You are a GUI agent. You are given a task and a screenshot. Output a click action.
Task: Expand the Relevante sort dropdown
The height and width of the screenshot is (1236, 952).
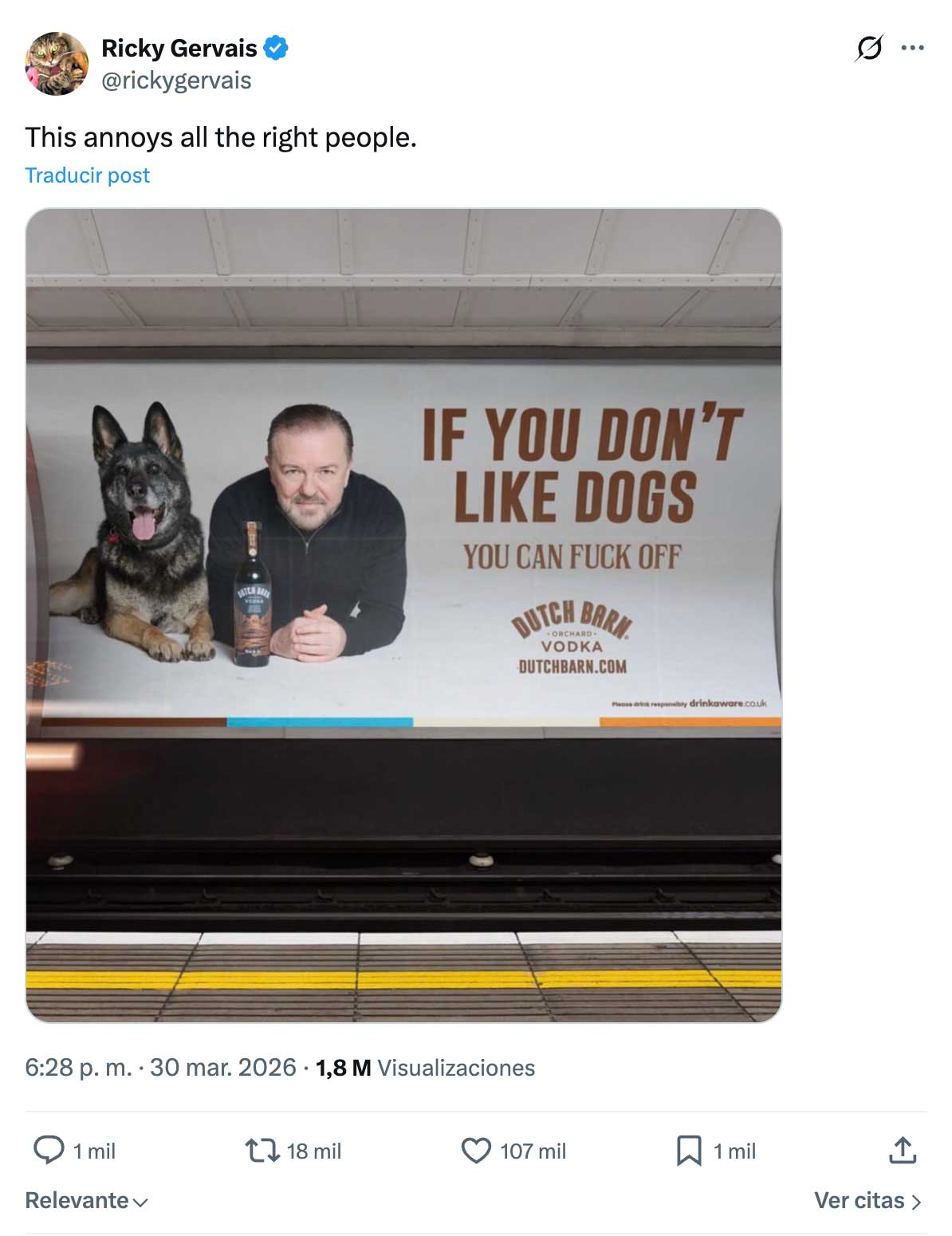(x=86, y=1200)
